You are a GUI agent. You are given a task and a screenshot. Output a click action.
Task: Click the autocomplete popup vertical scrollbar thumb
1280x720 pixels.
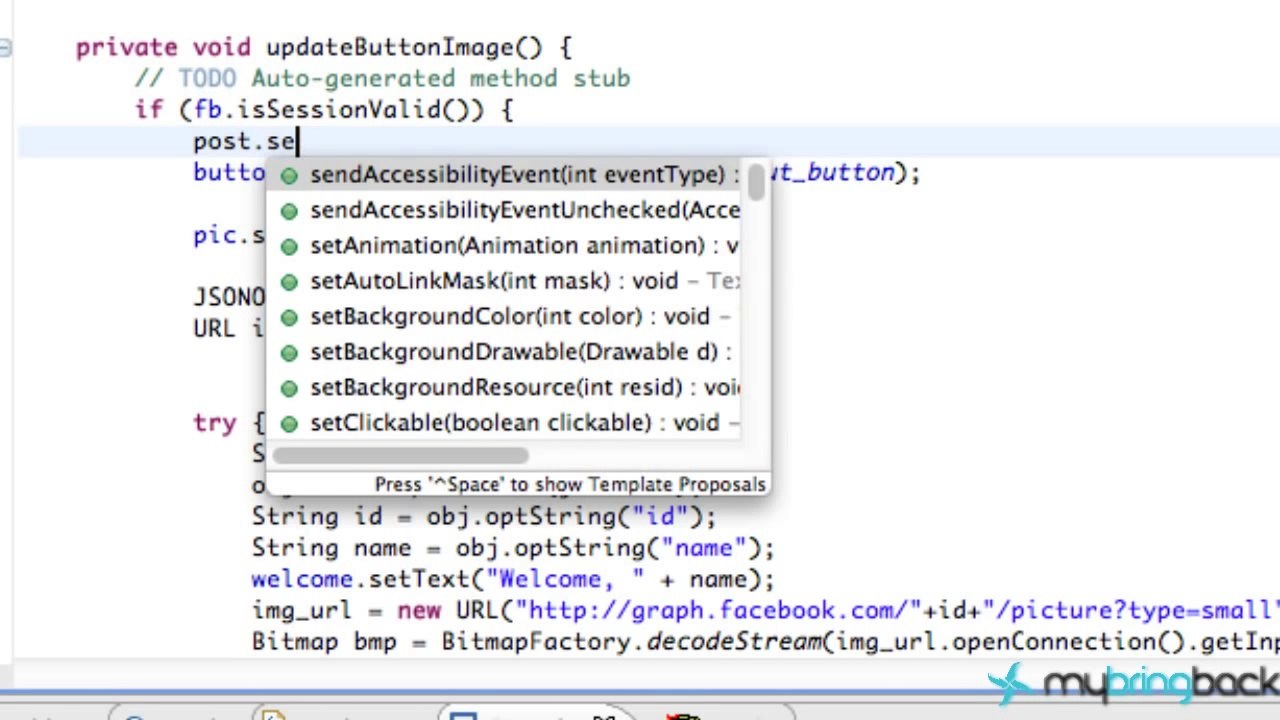756,182
